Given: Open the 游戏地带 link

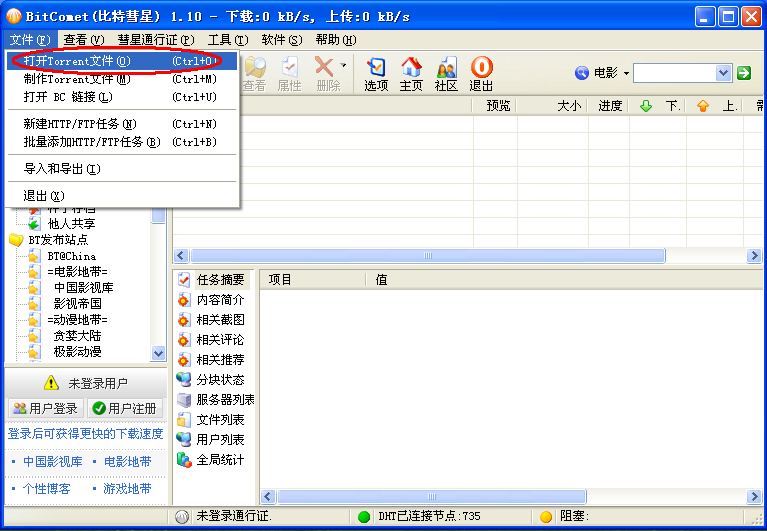Looking at the screenshot, I should (x=127, y=488).
